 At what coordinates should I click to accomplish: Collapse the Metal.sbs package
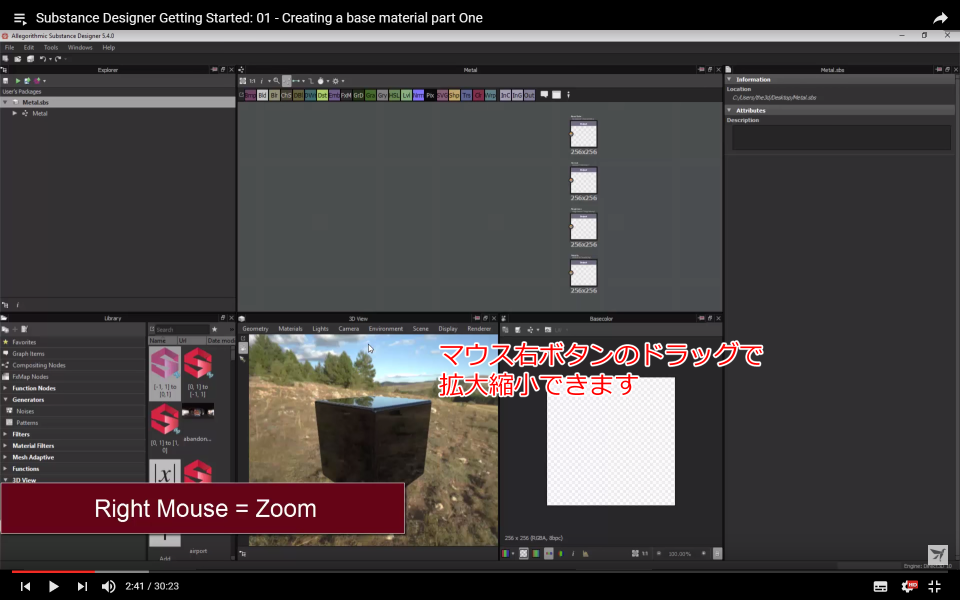(x=6, y=102)
